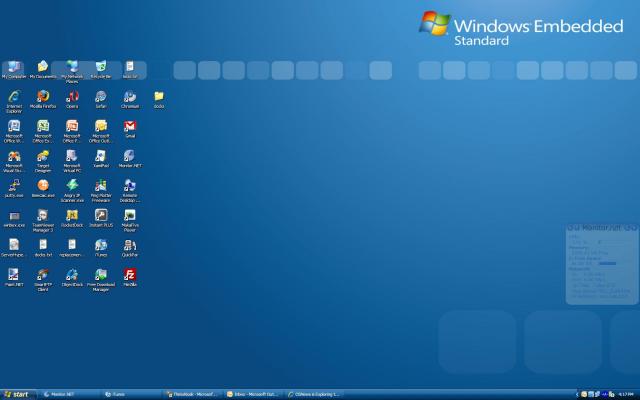Viewport: 640px width, 400px height.
Task: Launch Microsoft Virtual PC shortcut
Action: tap(72, 161)
